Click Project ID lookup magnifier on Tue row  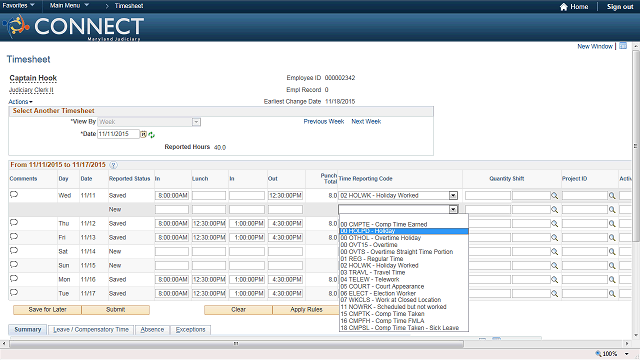pos(612,293)
